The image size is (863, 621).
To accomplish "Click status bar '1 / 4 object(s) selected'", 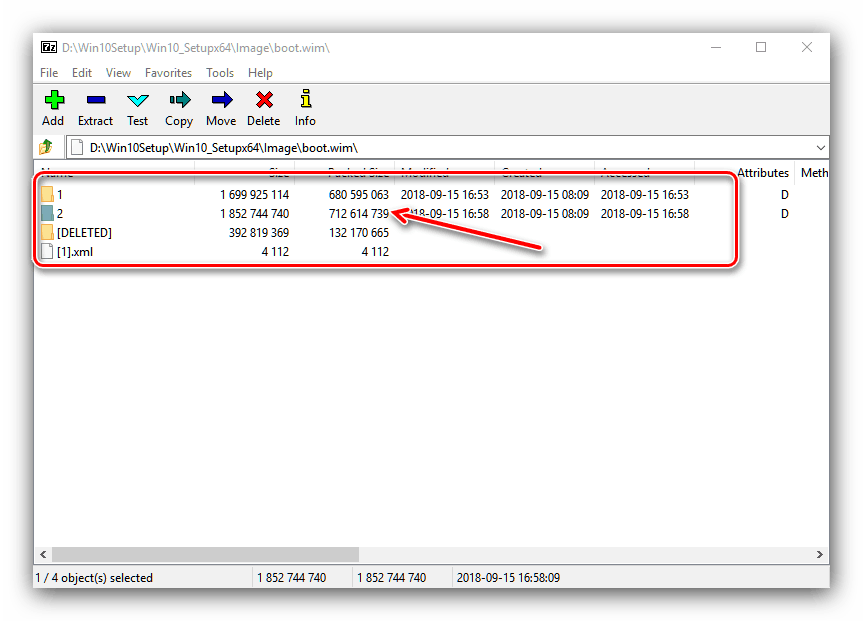I will (94, 578).
